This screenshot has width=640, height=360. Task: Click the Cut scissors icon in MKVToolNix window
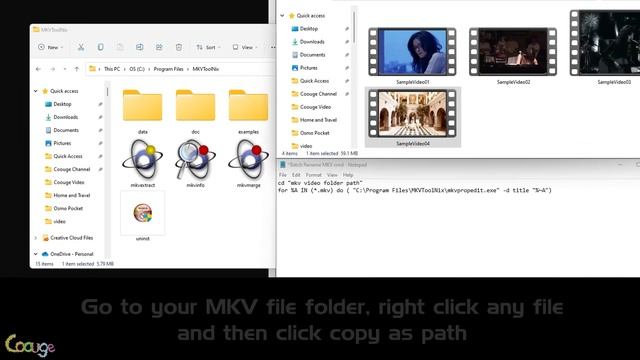click(81, 47)
